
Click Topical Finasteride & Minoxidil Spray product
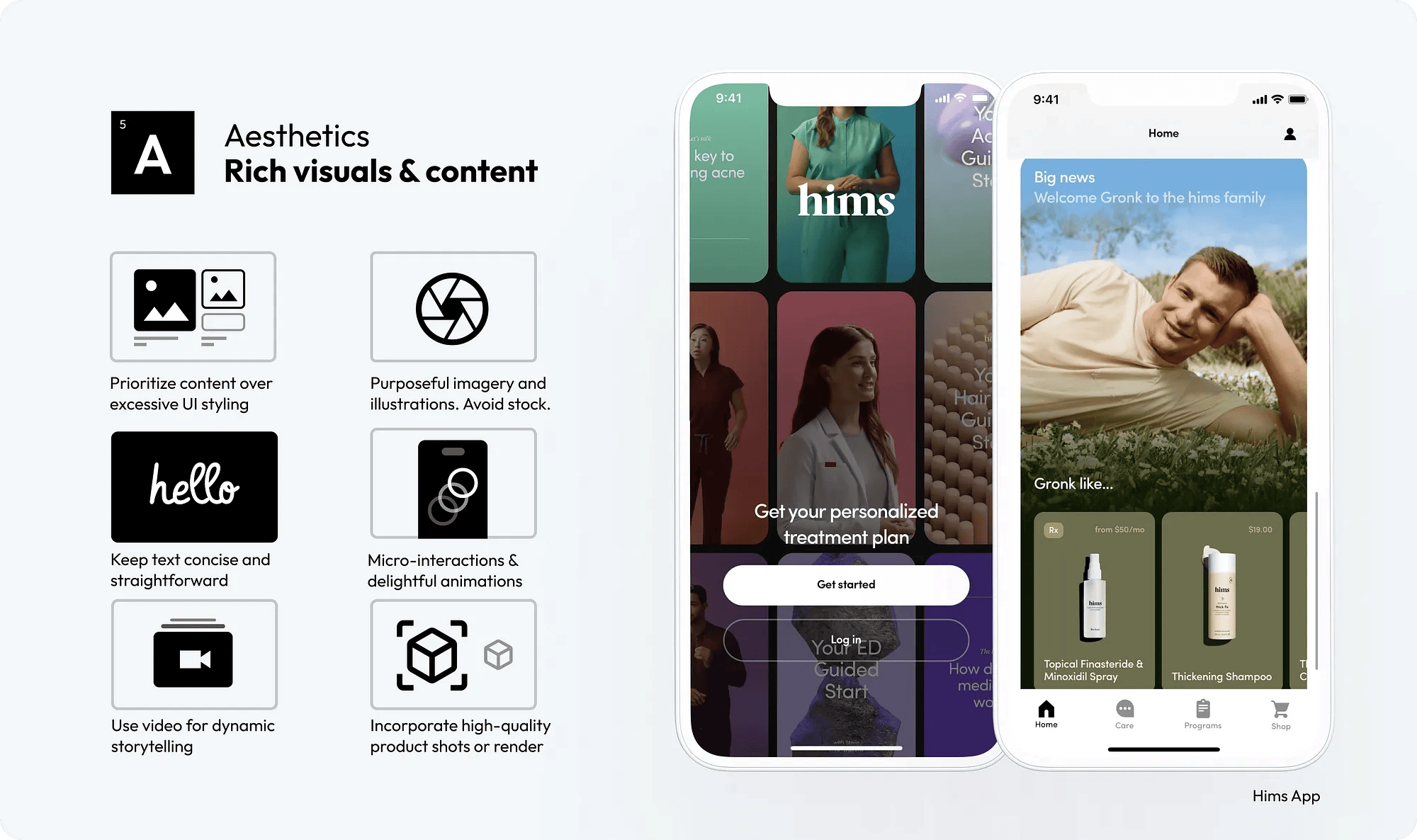(1093, 600)
